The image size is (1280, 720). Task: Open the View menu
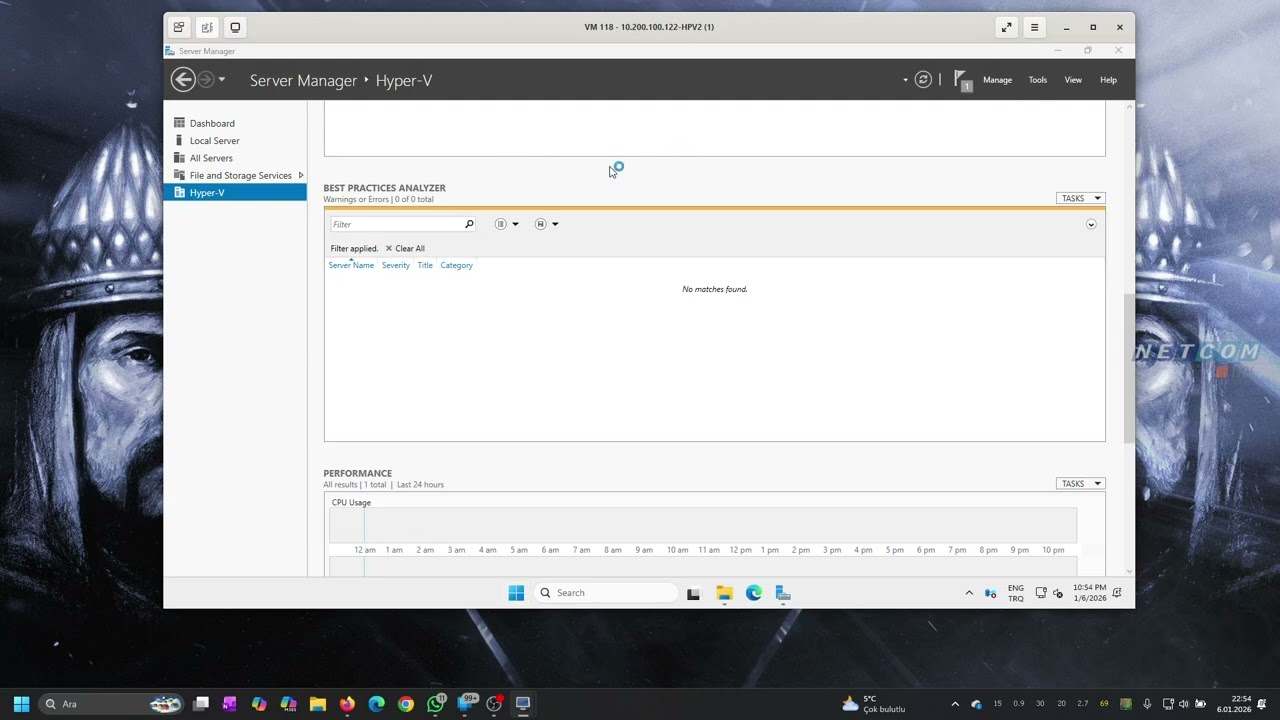[x=1073, y=80]
